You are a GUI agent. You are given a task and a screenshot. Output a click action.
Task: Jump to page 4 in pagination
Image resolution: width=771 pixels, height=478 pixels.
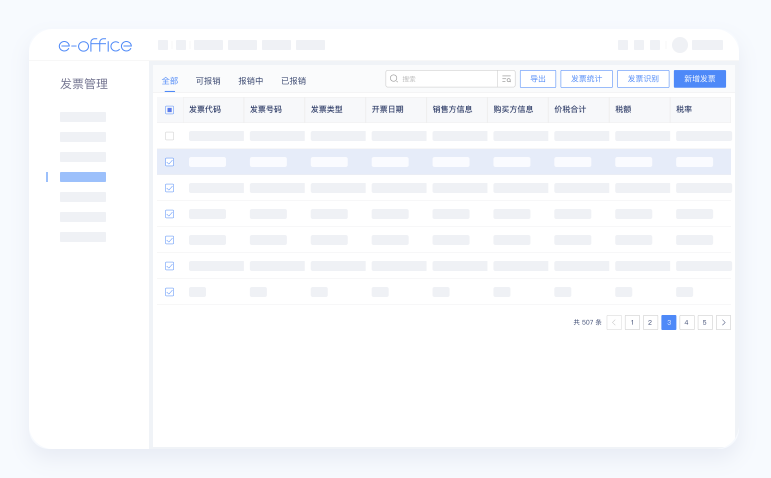click(687, 322)
